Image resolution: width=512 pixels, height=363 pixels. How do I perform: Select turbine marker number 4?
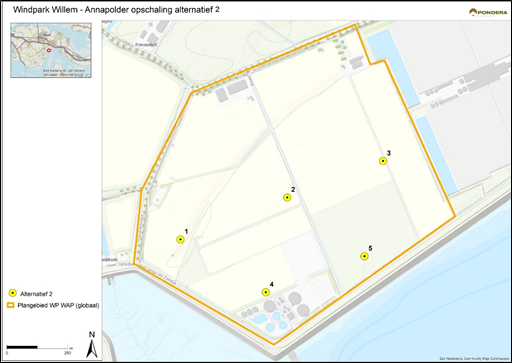[266, 292]
